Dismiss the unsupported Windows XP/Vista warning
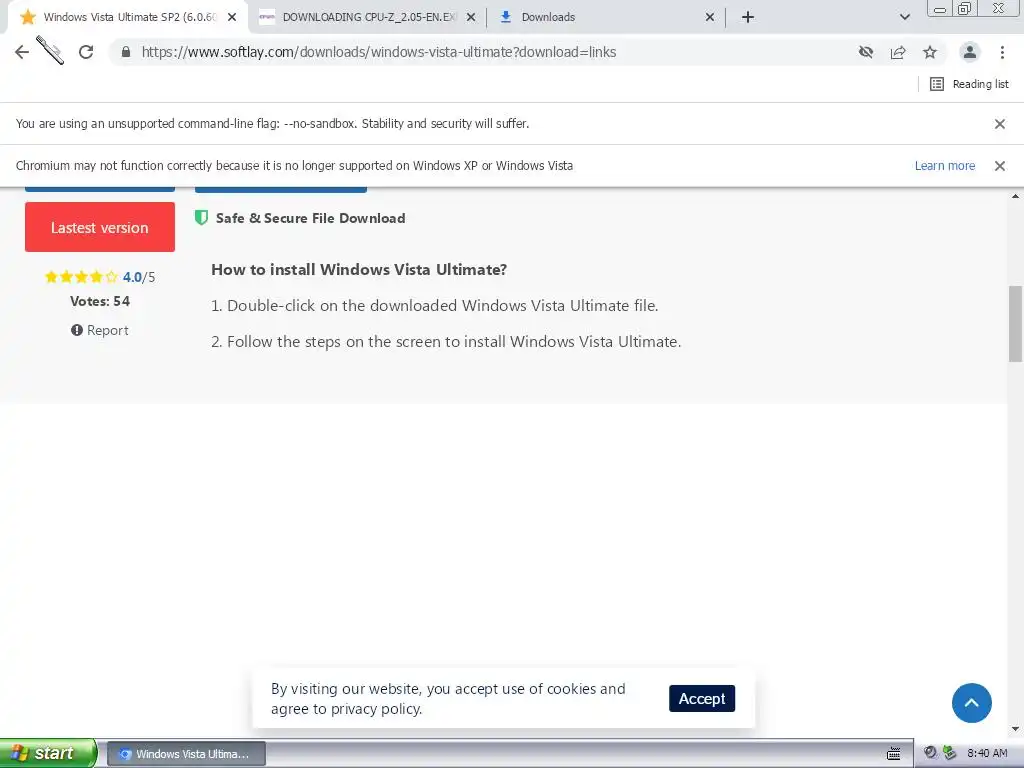 999,166
